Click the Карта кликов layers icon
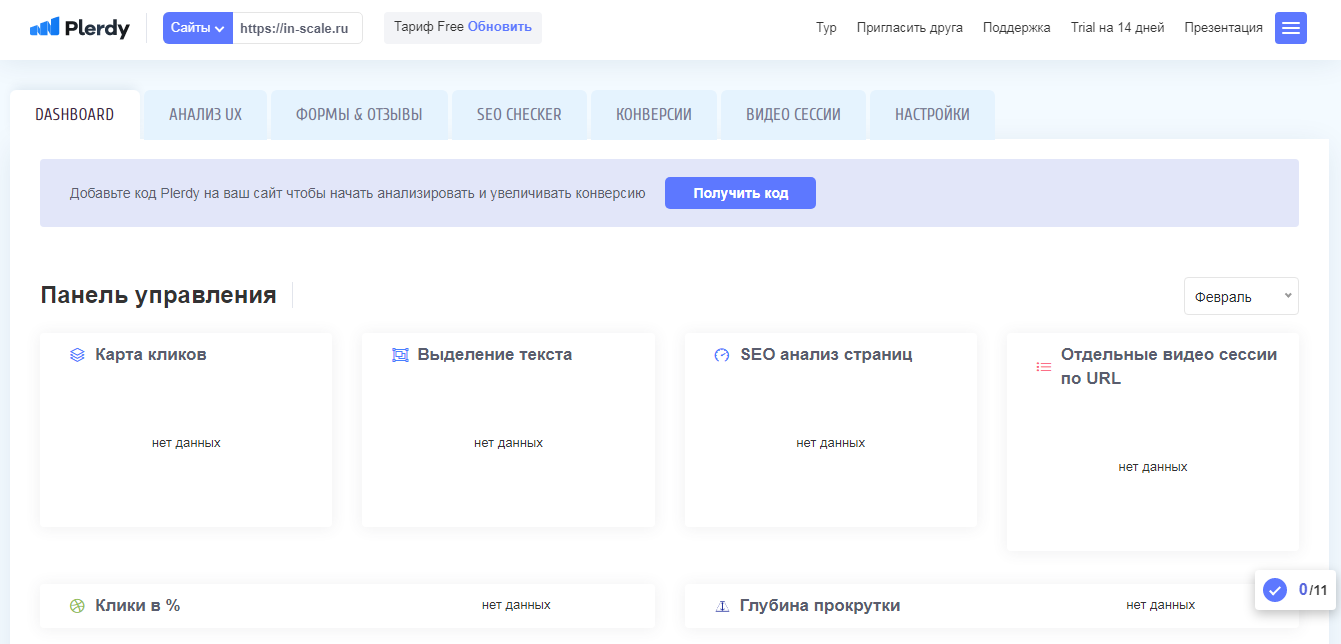The image size is (1341, 644). pyautogui.click(x=77, y=355)
